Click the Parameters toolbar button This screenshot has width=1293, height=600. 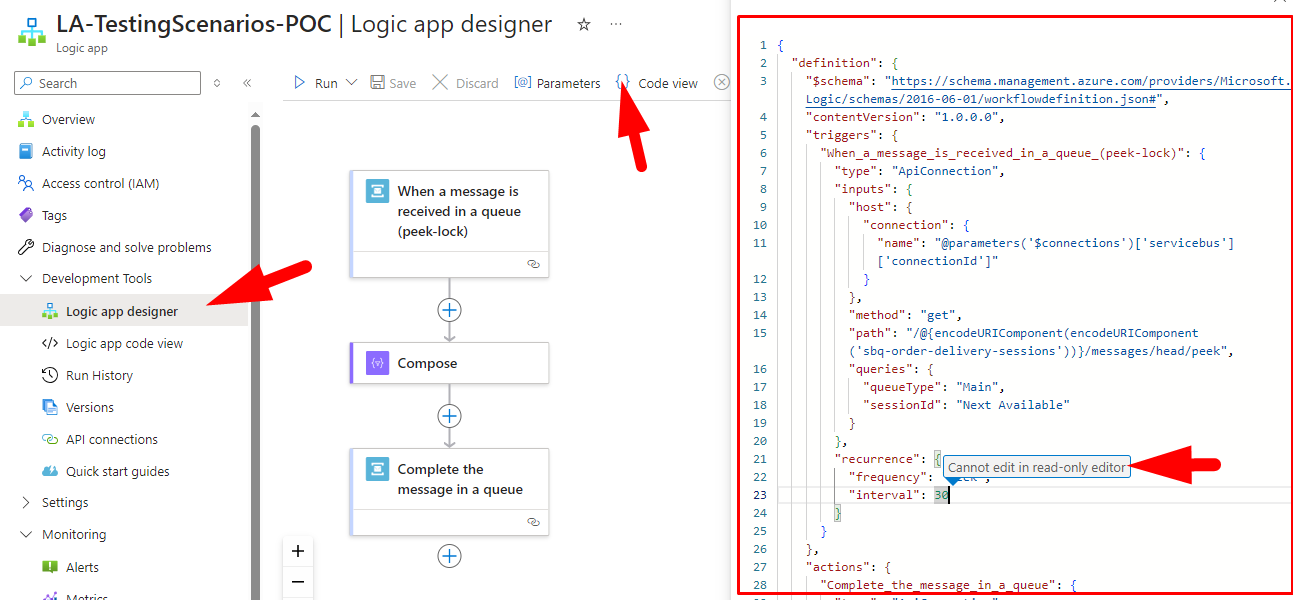(x=557, y=83)
